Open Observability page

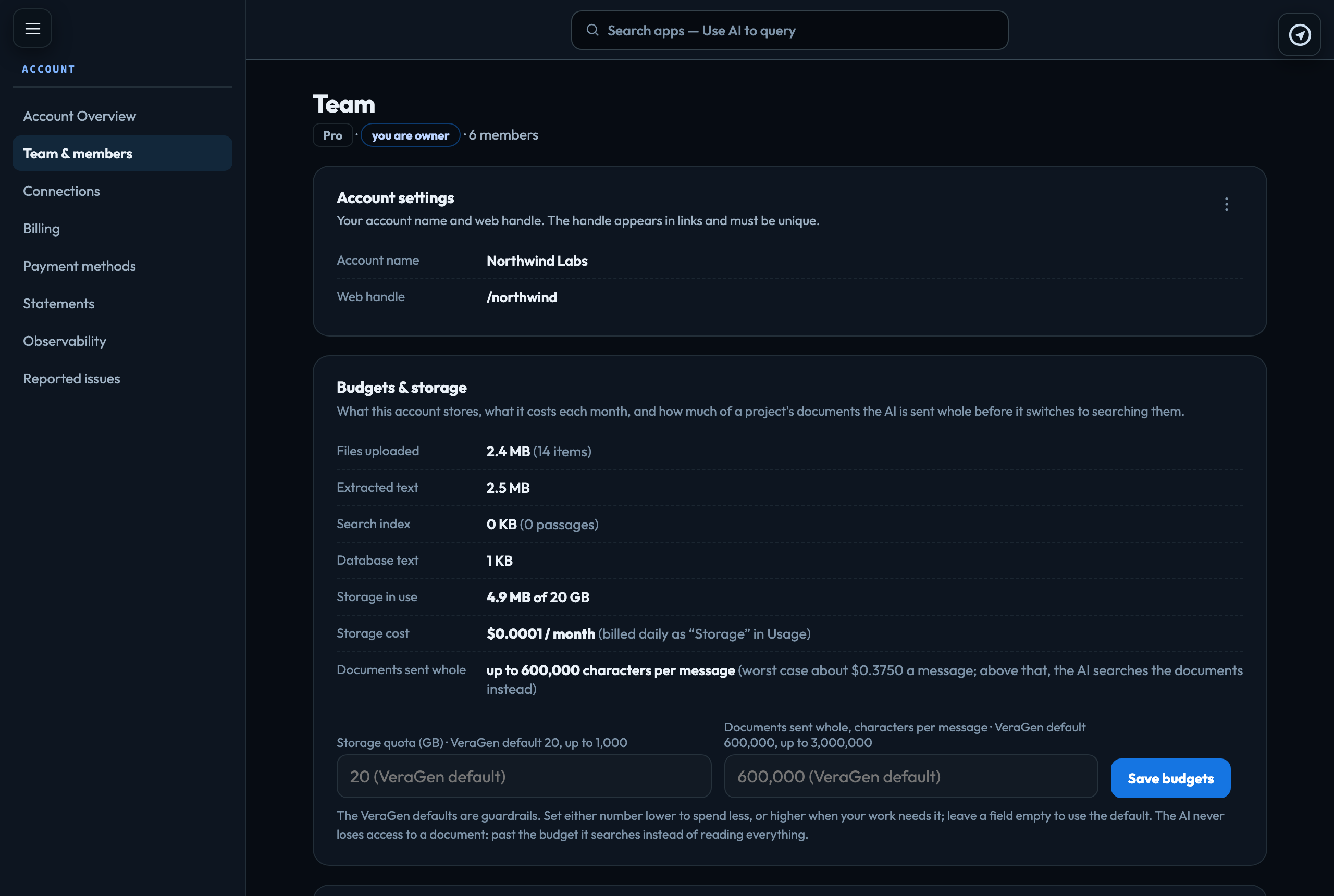[122, 341]
